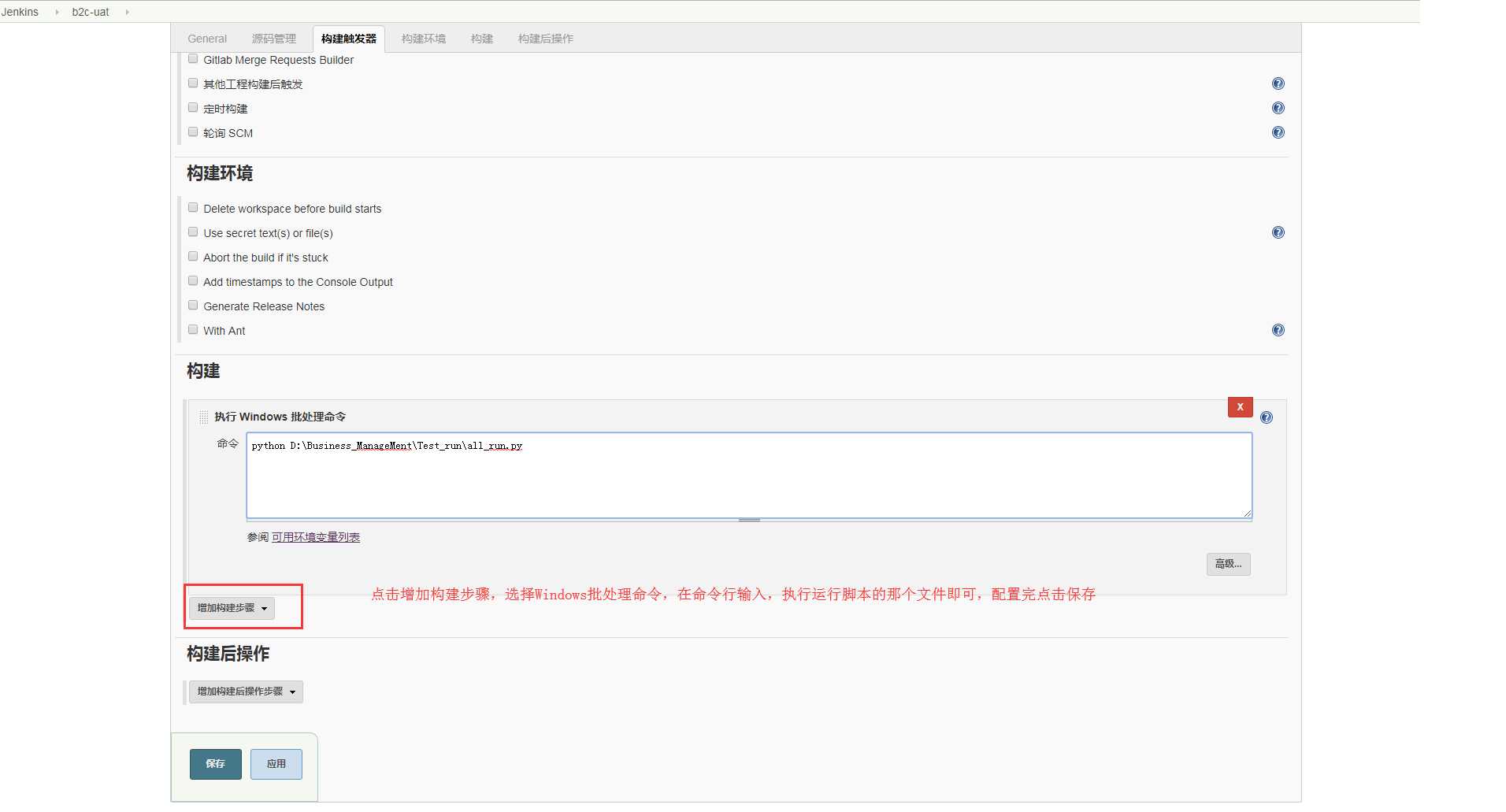
Task: Open 增加构建步骤 dropdown
Action: [232, 608]
